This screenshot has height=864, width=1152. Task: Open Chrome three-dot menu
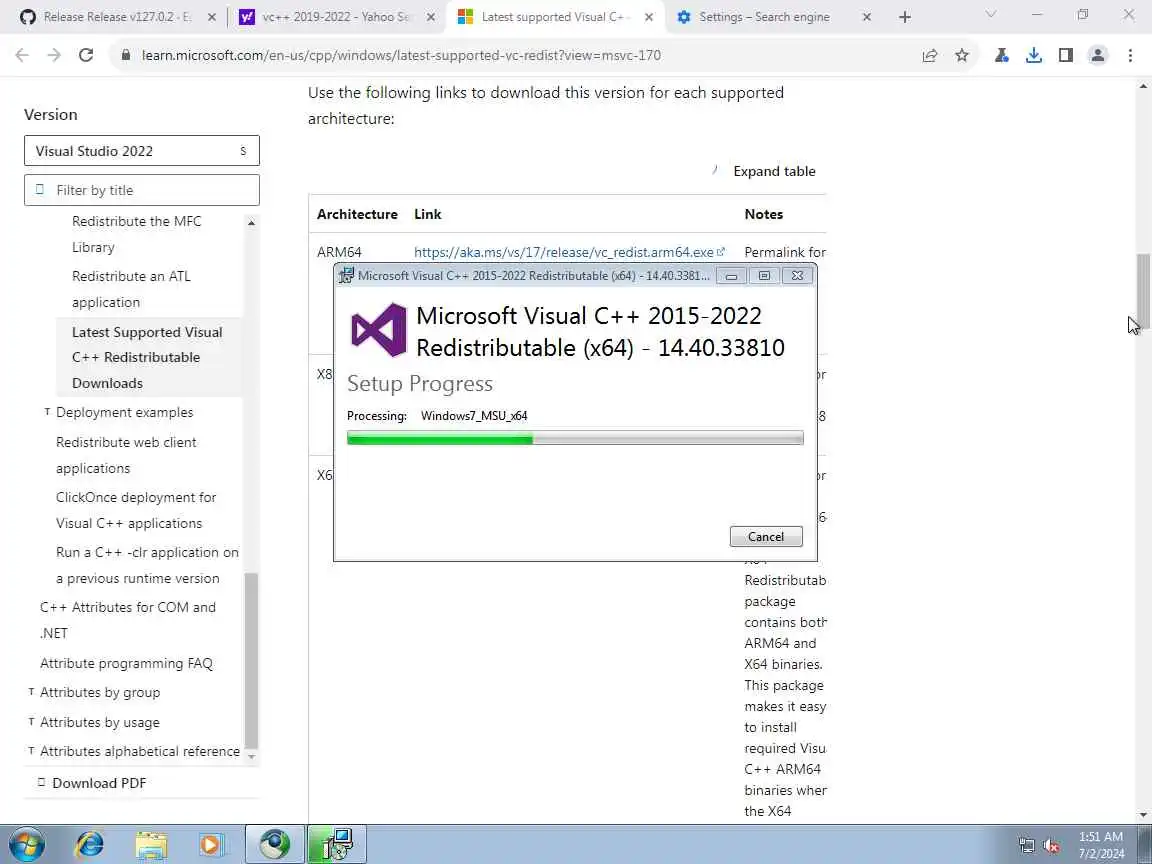pos(1130,55)
